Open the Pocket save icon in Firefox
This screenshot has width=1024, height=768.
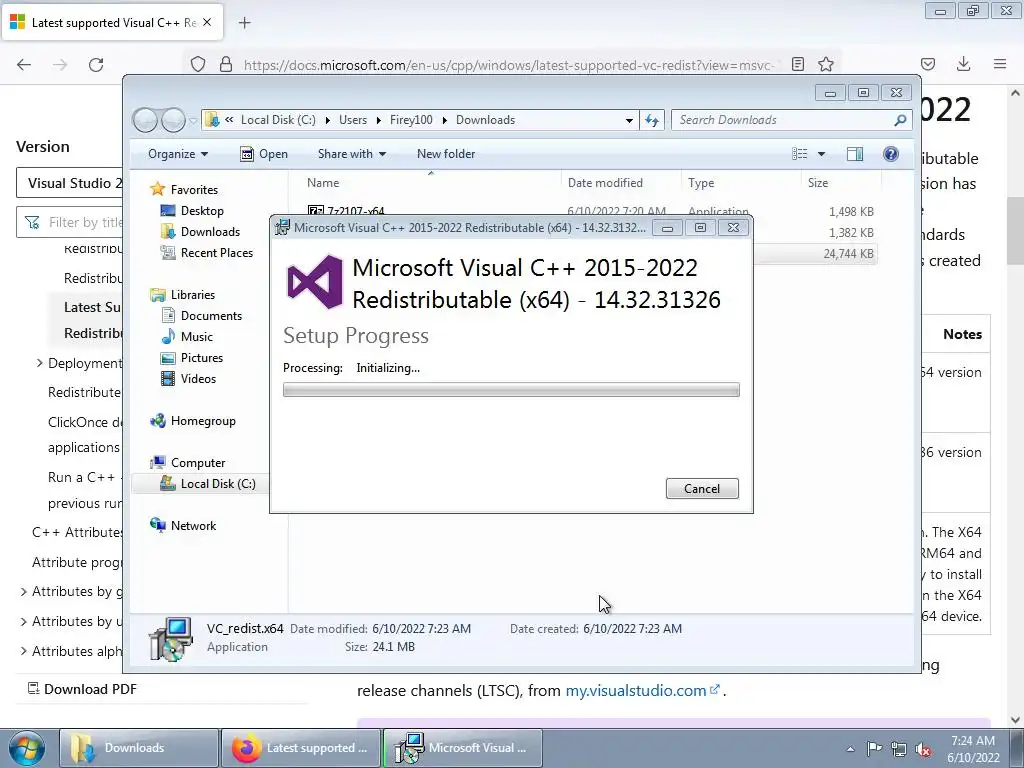click(x=928, y=64)
